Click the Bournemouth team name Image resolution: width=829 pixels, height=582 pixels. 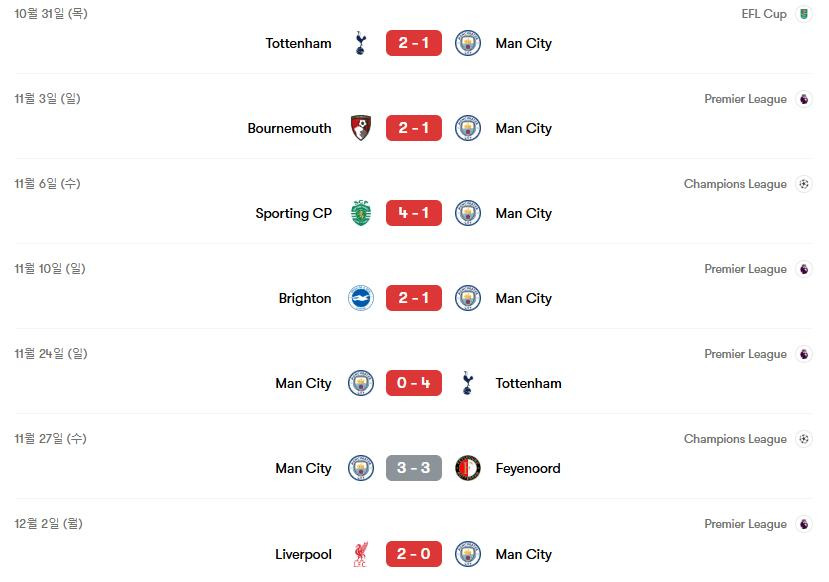pos(289,128)
